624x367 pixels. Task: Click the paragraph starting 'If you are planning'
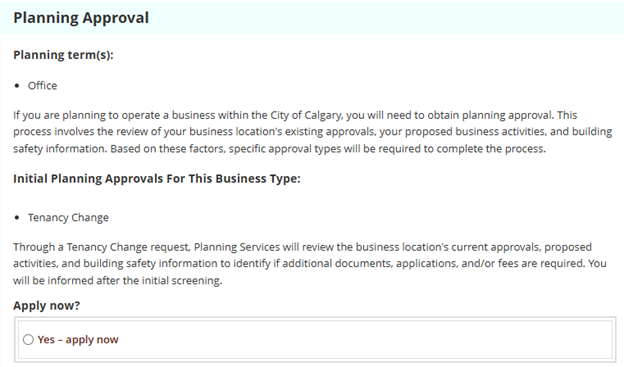click(312, 132)
